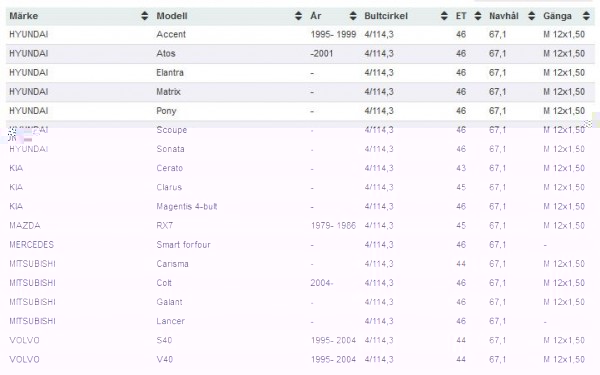Click the Volvo S40 model cell
Image resolution: width=600 pixels, height=375 pixels.
[164, 340]
